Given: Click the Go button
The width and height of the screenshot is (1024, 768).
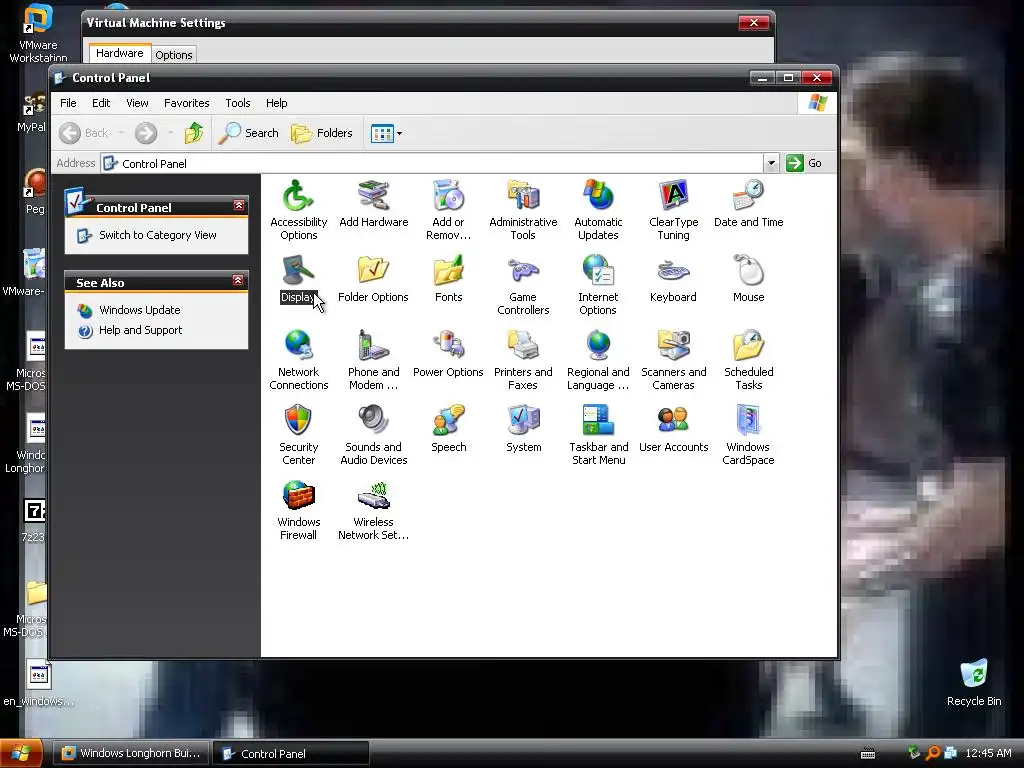Looking at the screenshot, I should click(x=805, y=163).
